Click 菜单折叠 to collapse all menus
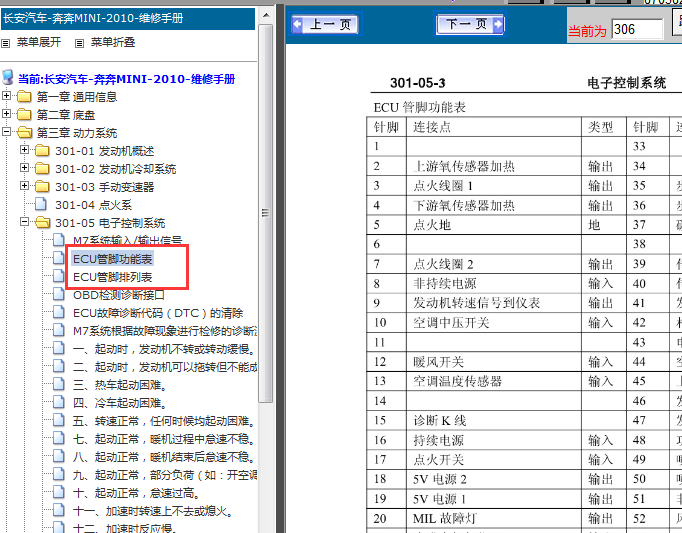Viewport: 682px width, 533px height. click(113, 42)
